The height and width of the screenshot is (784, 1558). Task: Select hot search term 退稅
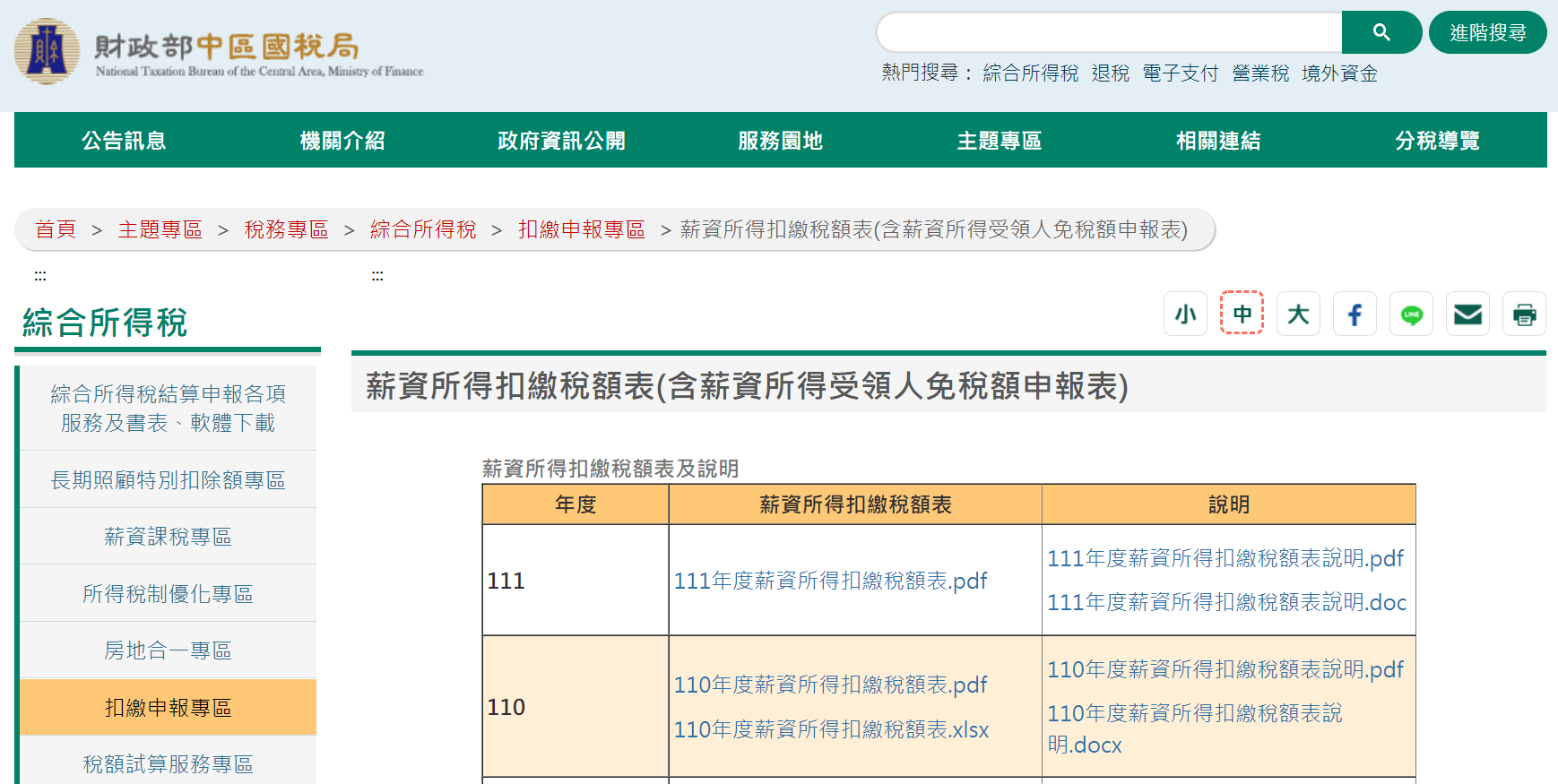[1111, 73]
